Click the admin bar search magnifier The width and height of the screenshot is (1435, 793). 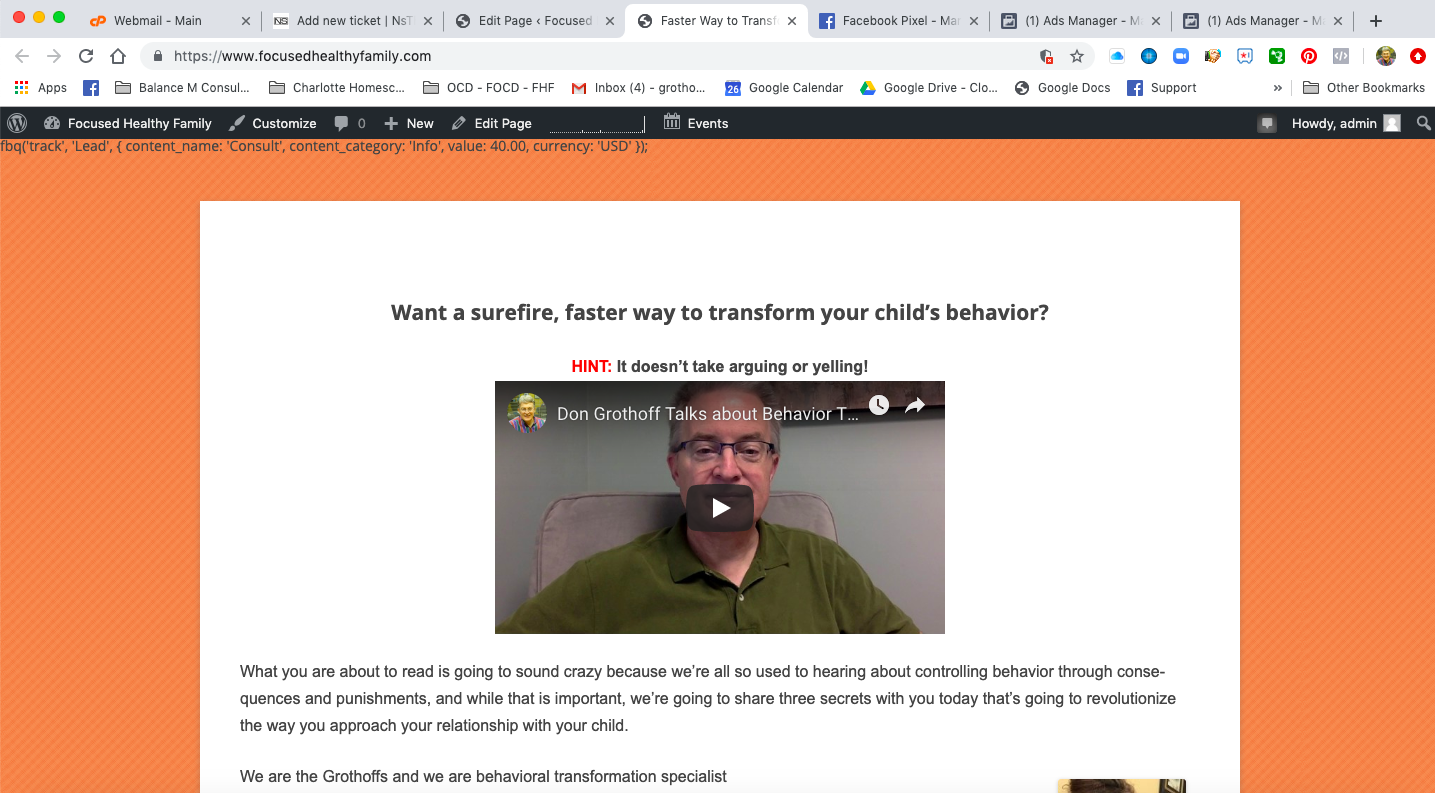[x=1423, y=123]
